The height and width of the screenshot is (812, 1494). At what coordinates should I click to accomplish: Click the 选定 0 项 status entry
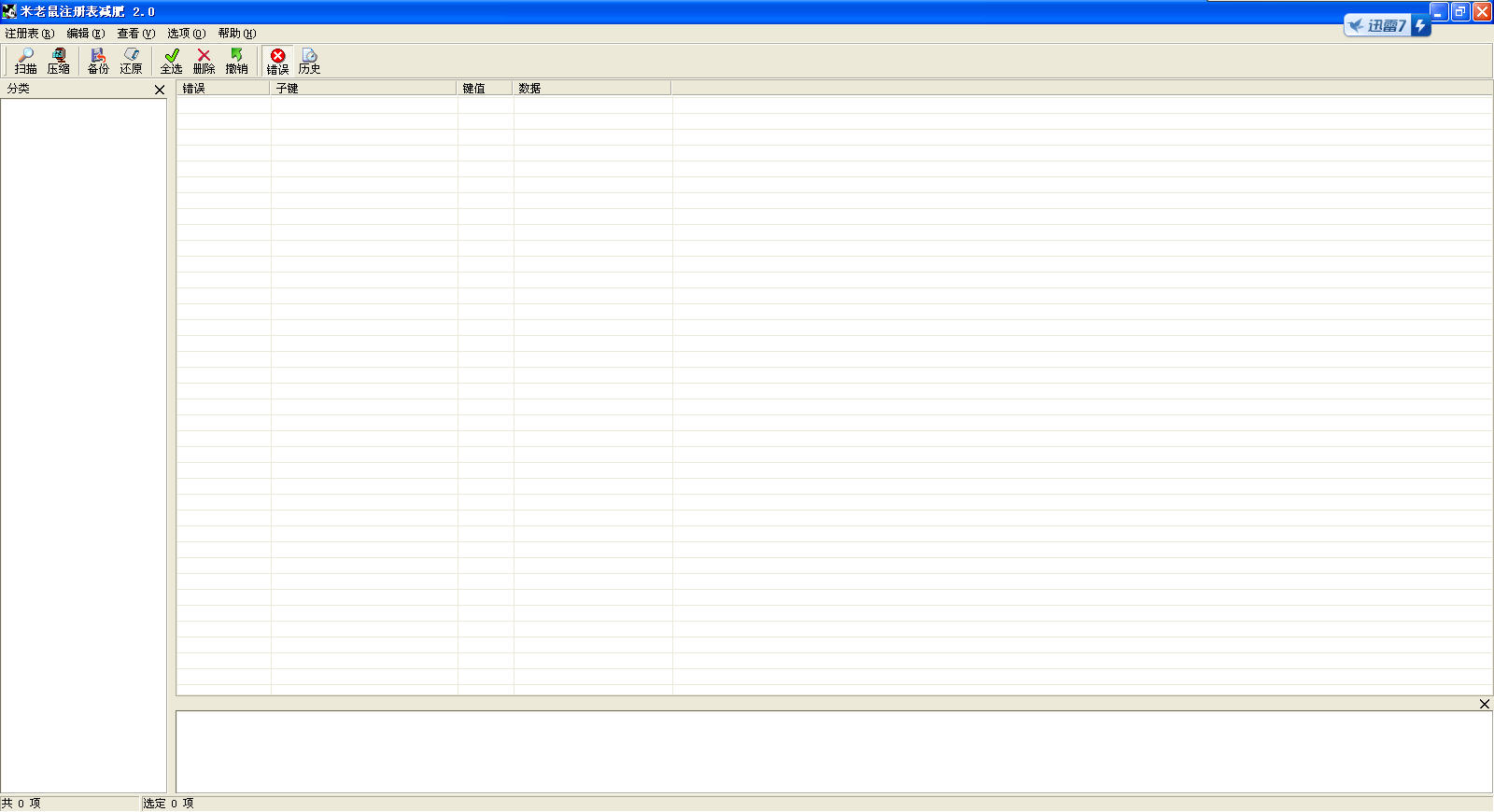click(169, 804)
